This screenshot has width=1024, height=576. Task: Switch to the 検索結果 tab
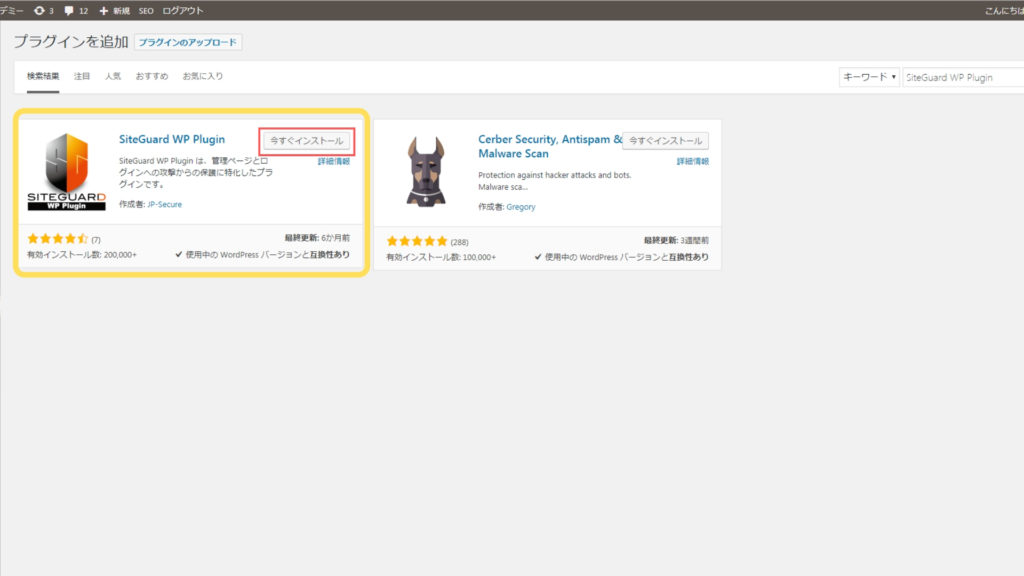pyautogui.click(x=43, y=76)
